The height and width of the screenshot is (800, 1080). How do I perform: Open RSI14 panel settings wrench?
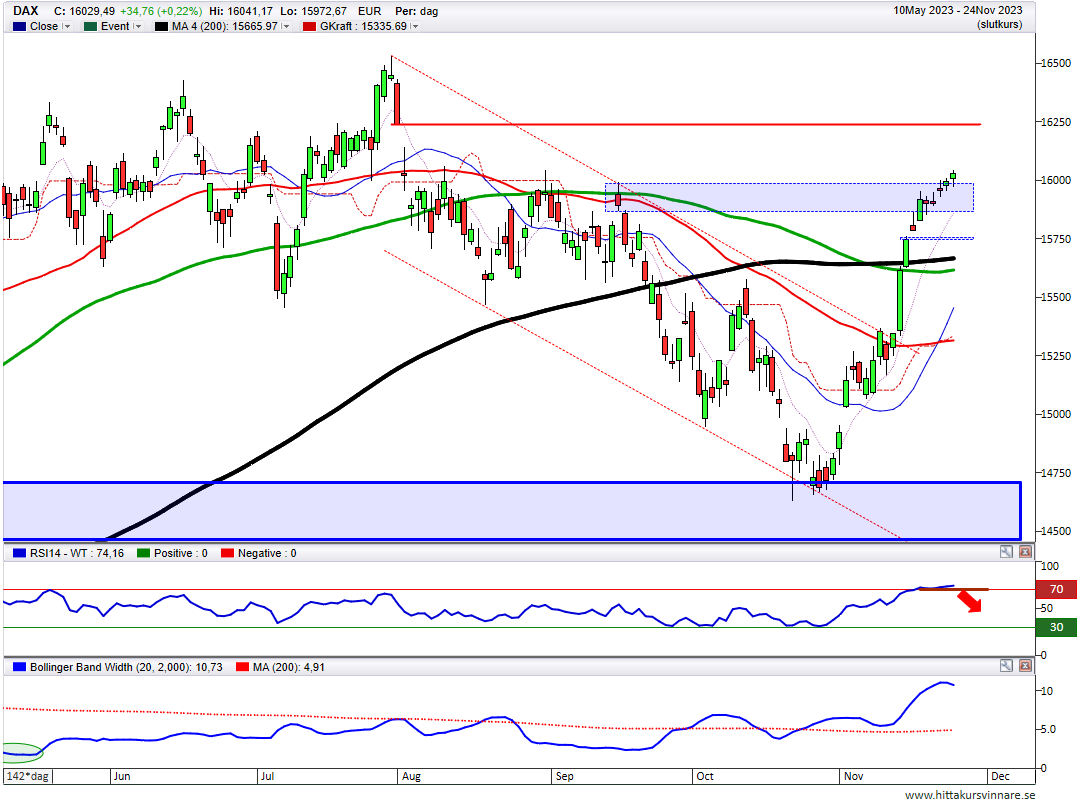pyautogui.click(x=1006, y=552)
